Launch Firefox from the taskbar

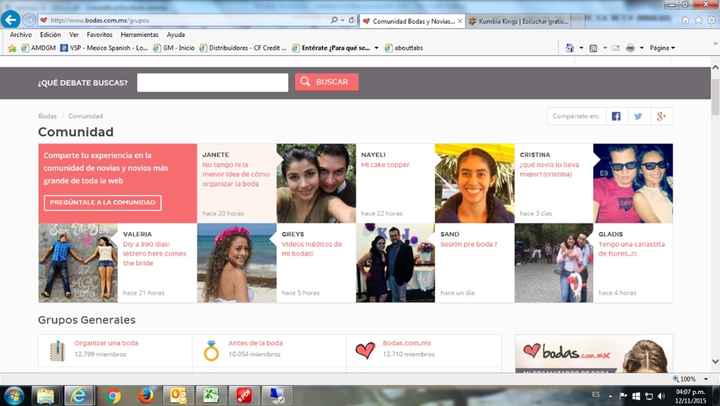click(x=146, y=395)
